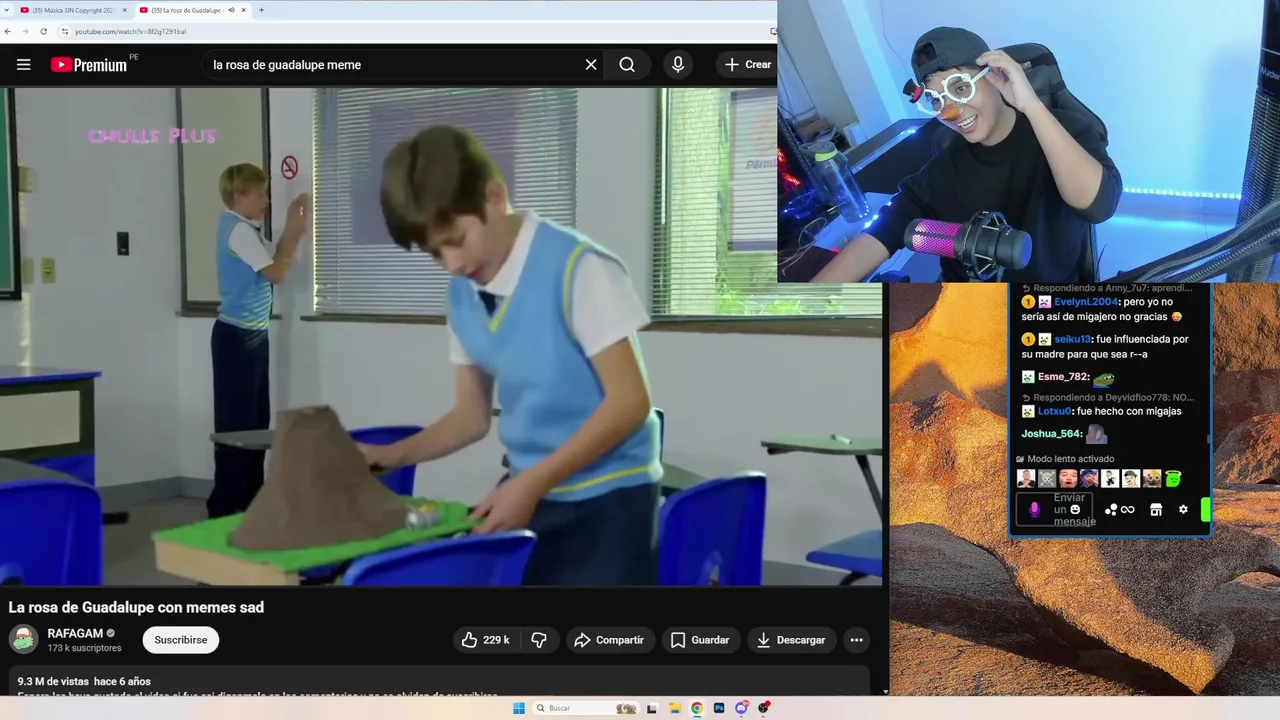Open the chat shop storefront icon

[x=1156, y=510]
